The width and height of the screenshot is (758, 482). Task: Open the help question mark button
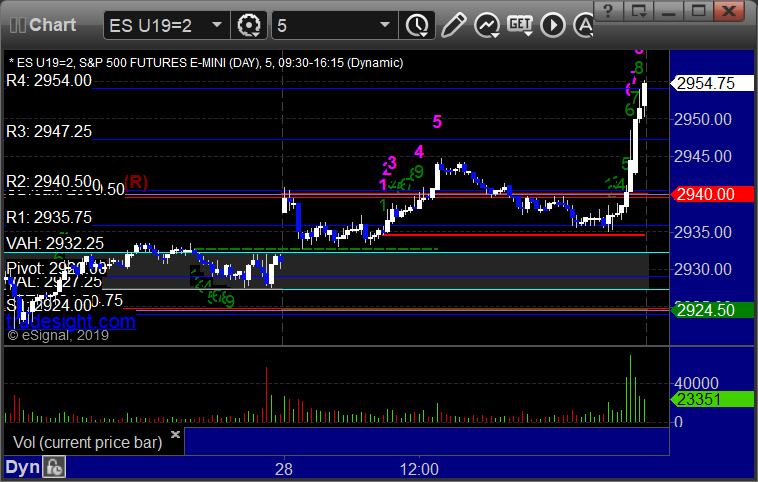608,11
